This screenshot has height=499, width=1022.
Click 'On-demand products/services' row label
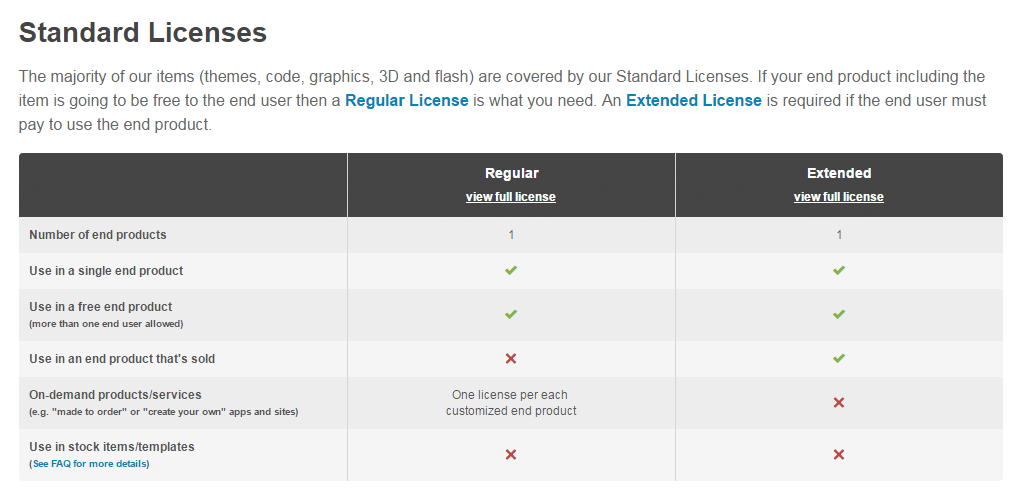[115, 395]
